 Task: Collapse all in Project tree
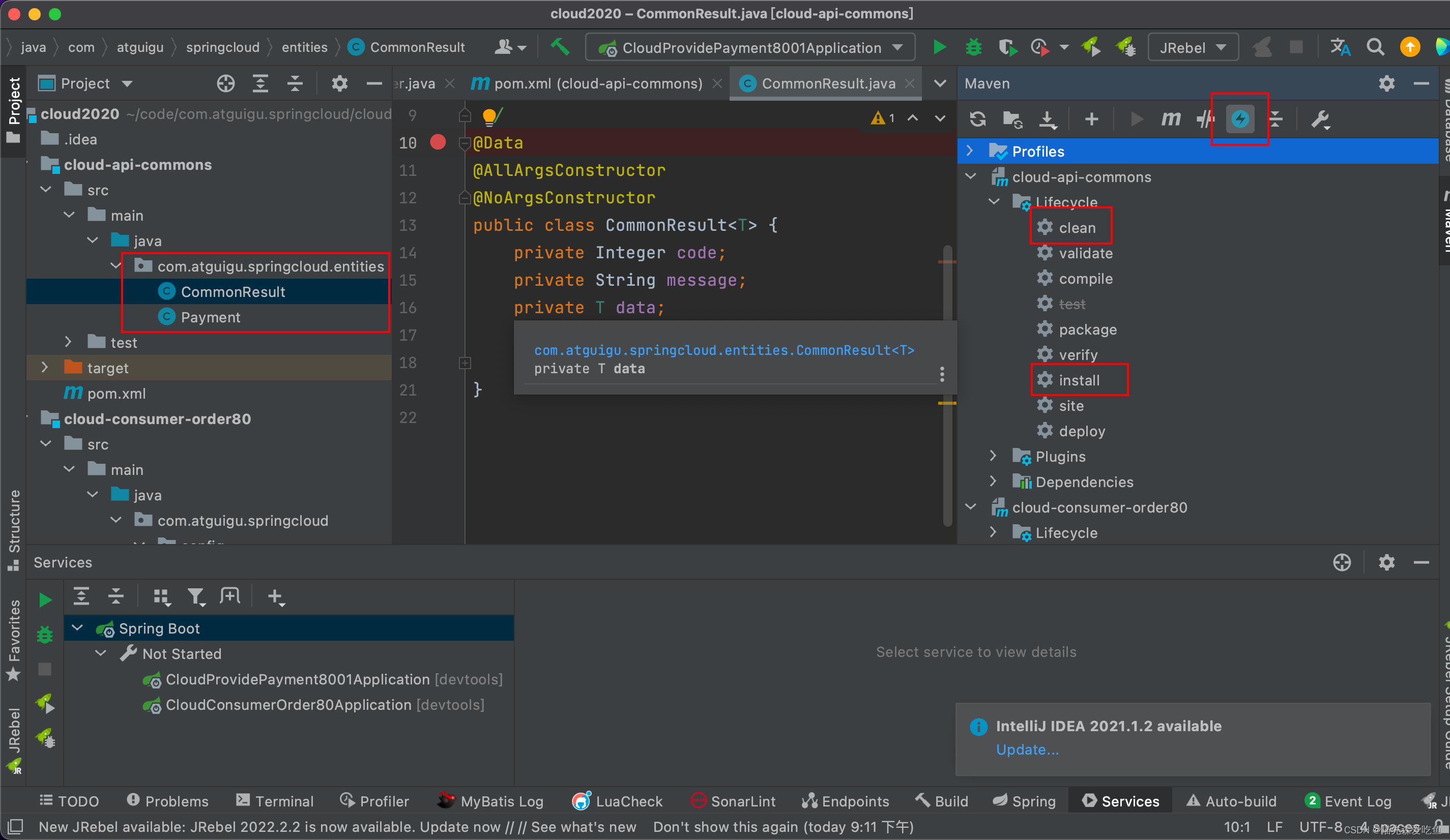point(295,83)
